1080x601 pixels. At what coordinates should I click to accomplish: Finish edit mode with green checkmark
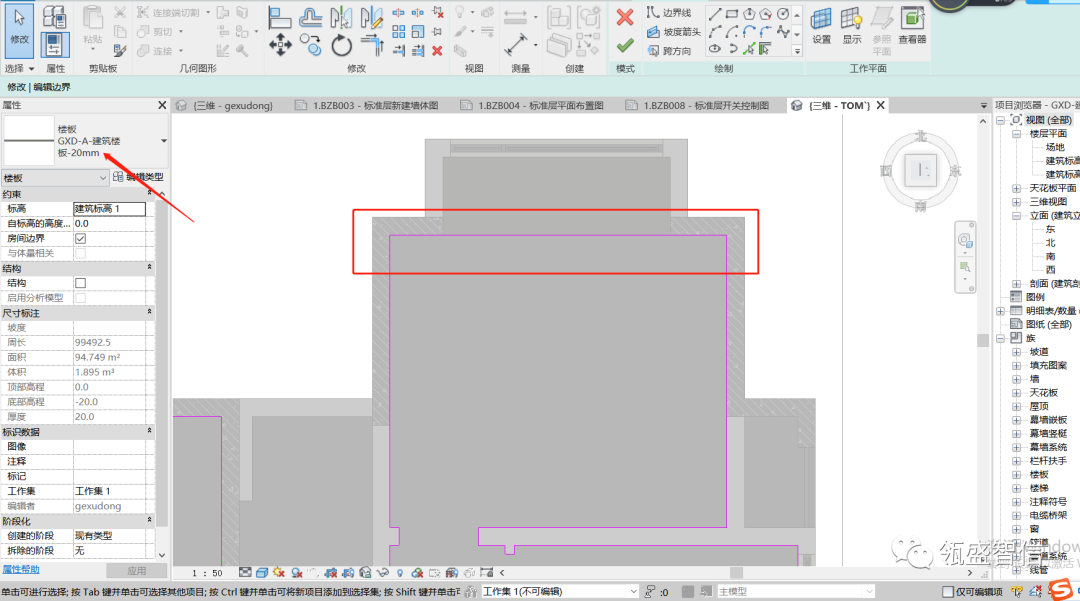click(625, 45)
